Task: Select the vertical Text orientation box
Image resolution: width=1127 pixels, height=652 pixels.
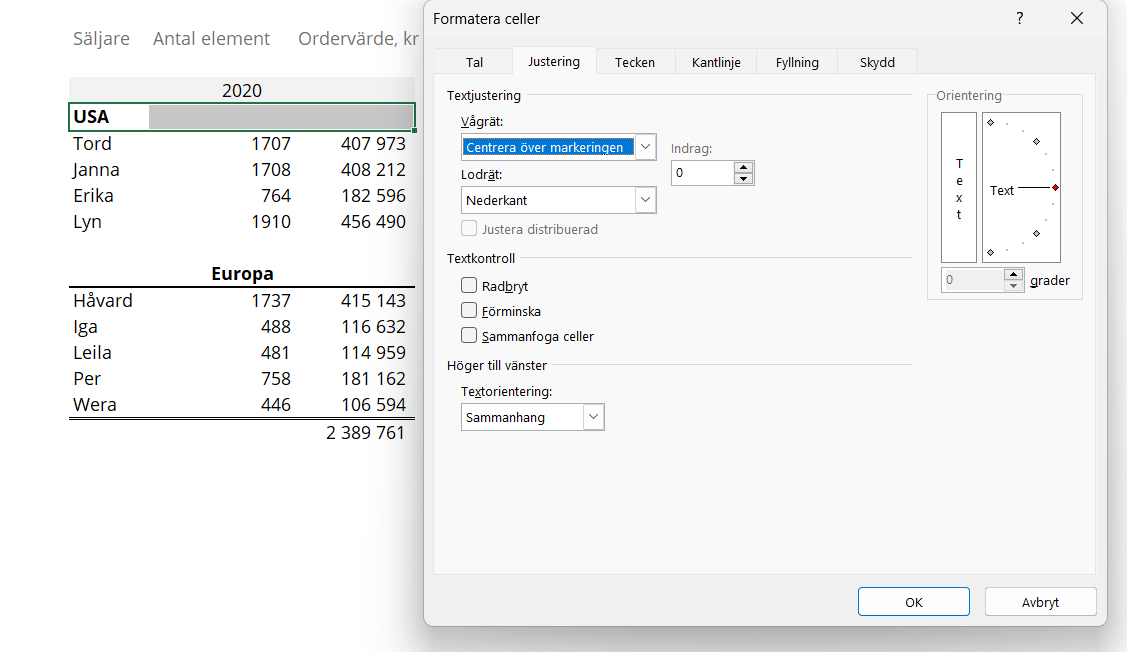Action: pos(958,187)
